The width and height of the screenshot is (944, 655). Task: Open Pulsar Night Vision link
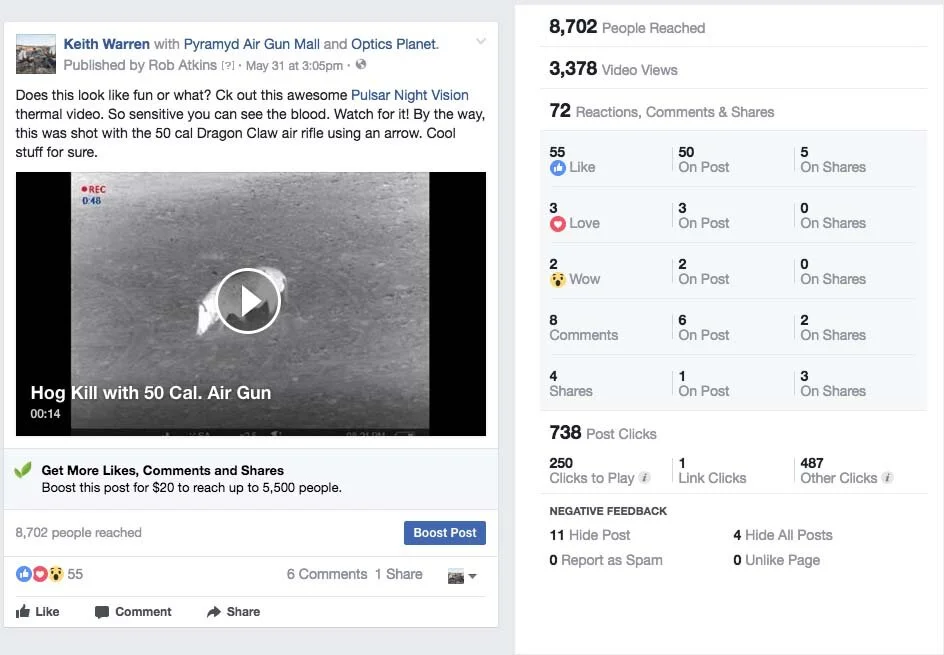pos(409,95)
